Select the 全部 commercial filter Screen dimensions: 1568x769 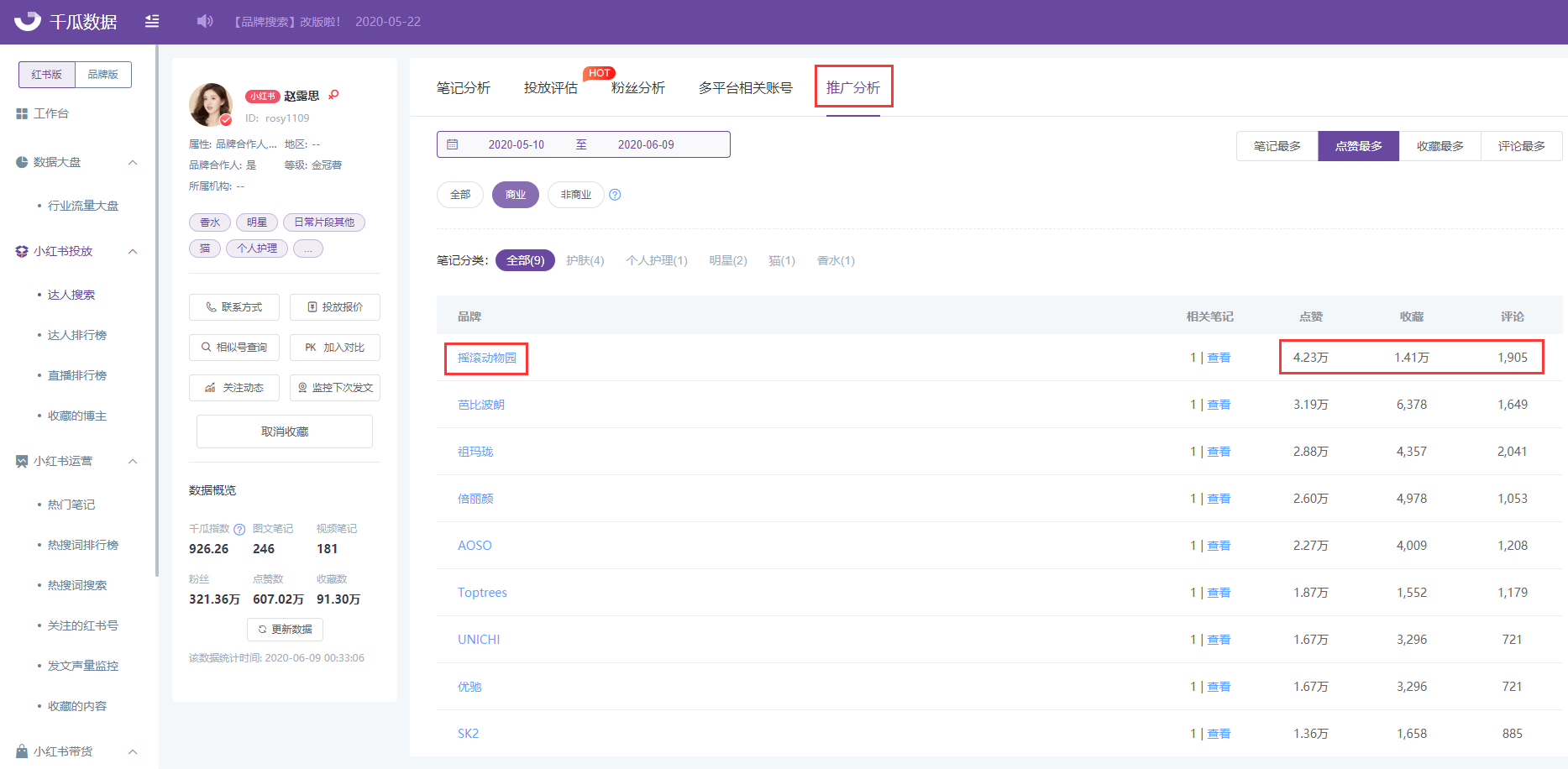point(460,195)
